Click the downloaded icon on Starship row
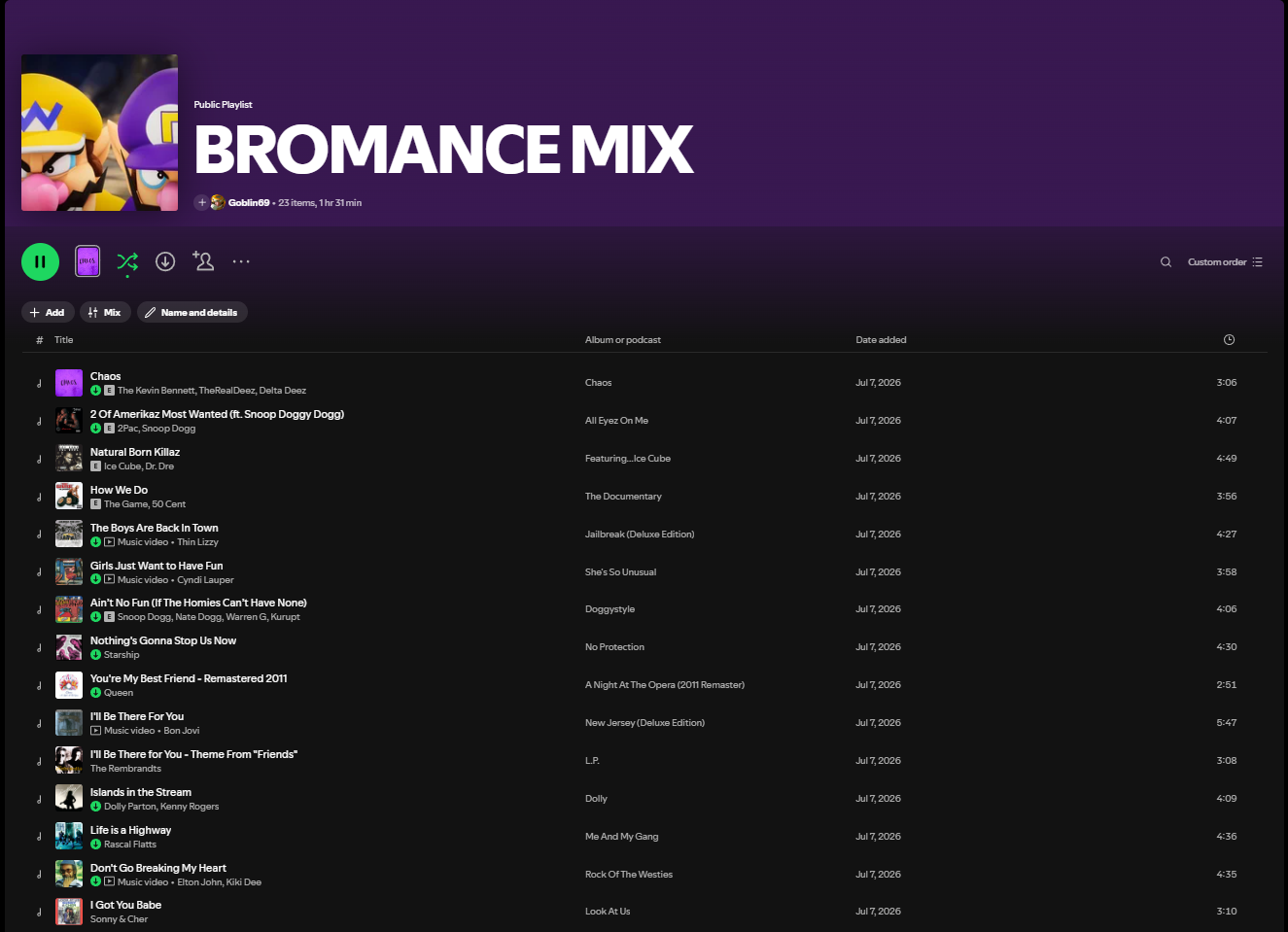The image size is (1288, 932). 96,655
